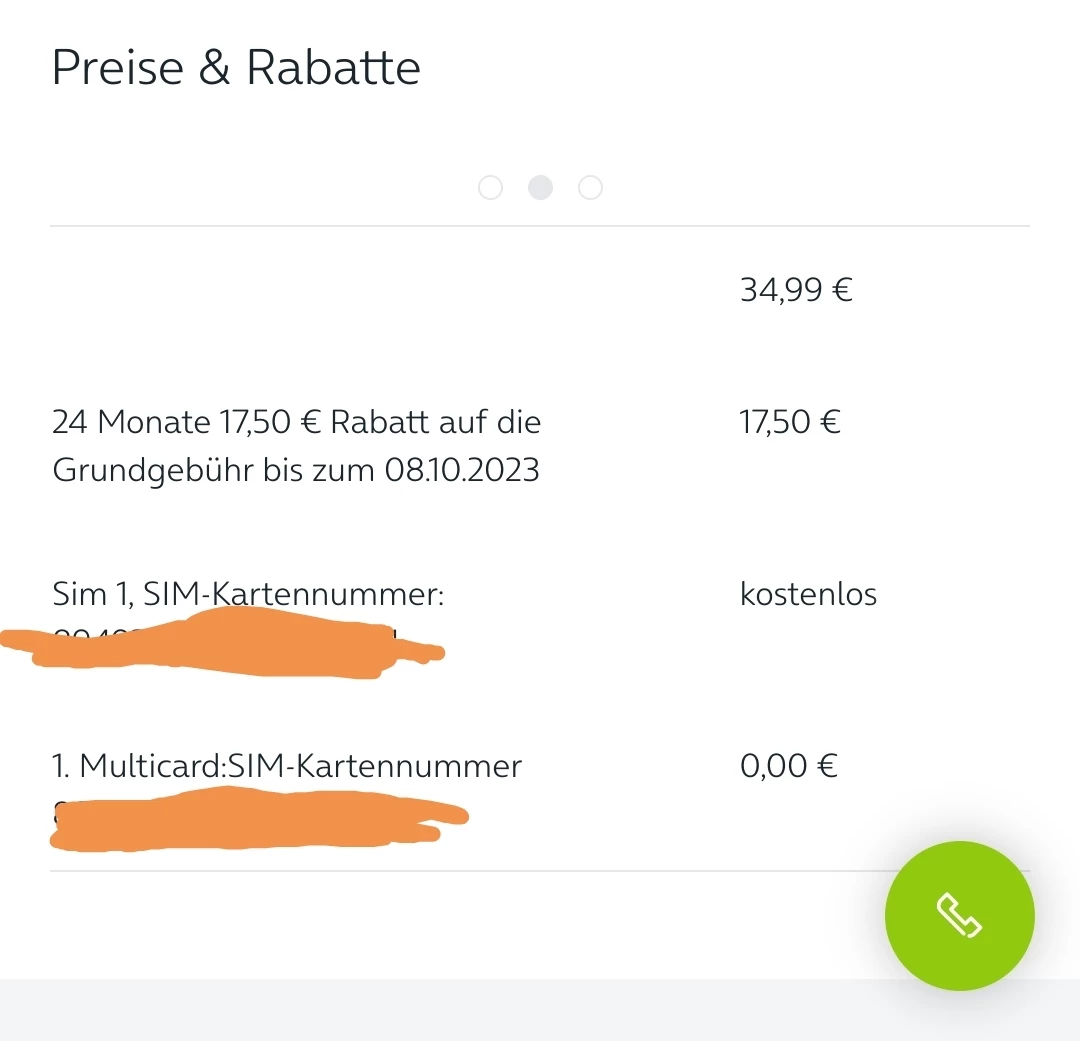The image size is (1080, 1041).
Task: Click the Preise & Rabatte heading
Action: pos(235,68)
